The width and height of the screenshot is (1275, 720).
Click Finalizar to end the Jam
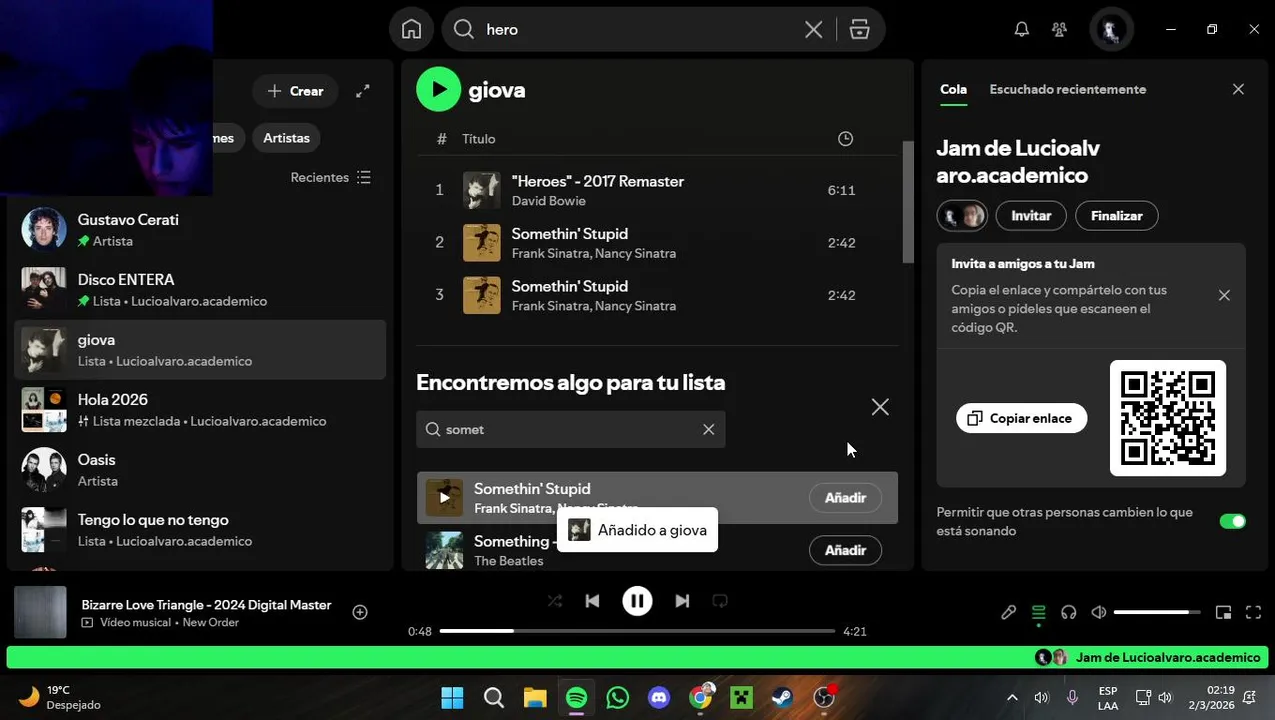1116,215
